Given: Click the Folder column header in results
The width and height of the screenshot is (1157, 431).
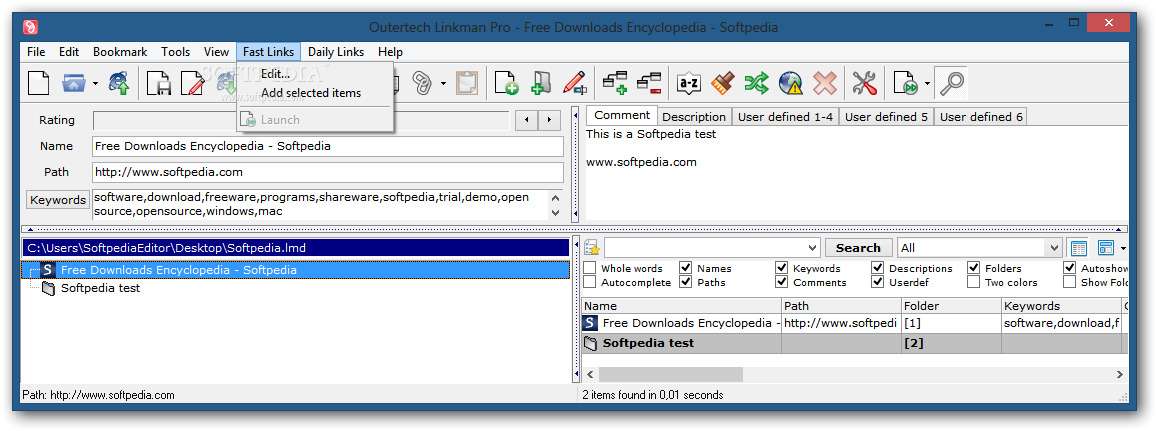Looking at the screenshot, I should coord(952,306).
